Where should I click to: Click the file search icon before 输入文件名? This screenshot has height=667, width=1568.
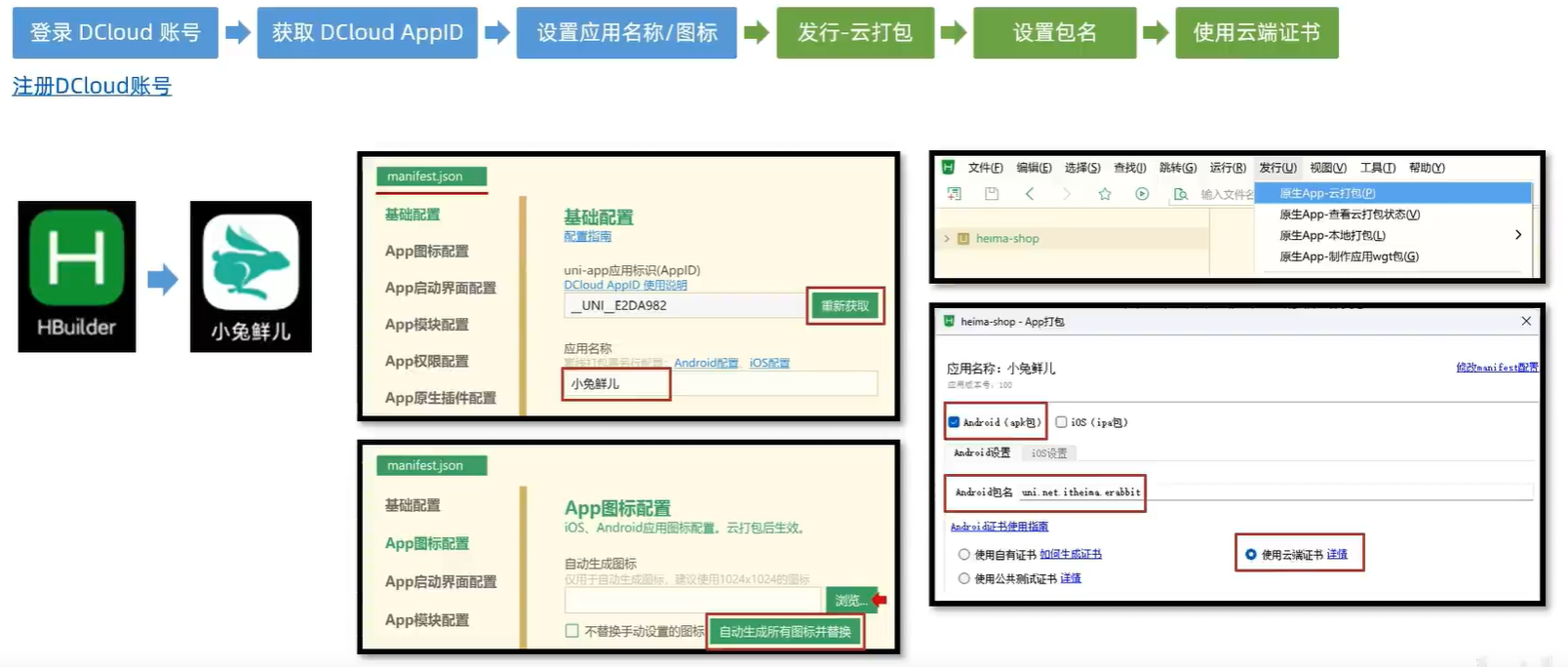click(1180, 194)
